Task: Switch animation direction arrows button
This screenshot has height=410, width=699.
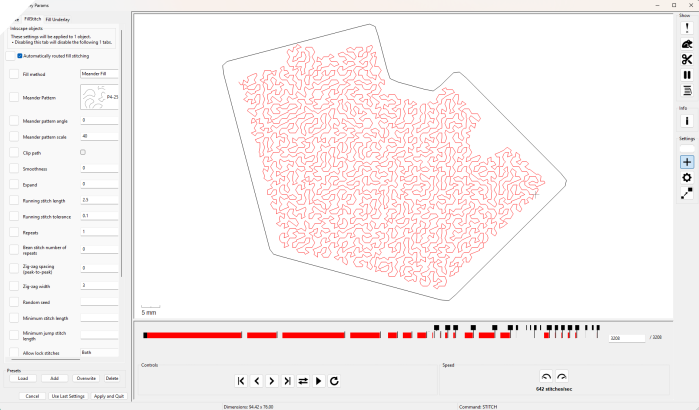Action: point(303,381)
